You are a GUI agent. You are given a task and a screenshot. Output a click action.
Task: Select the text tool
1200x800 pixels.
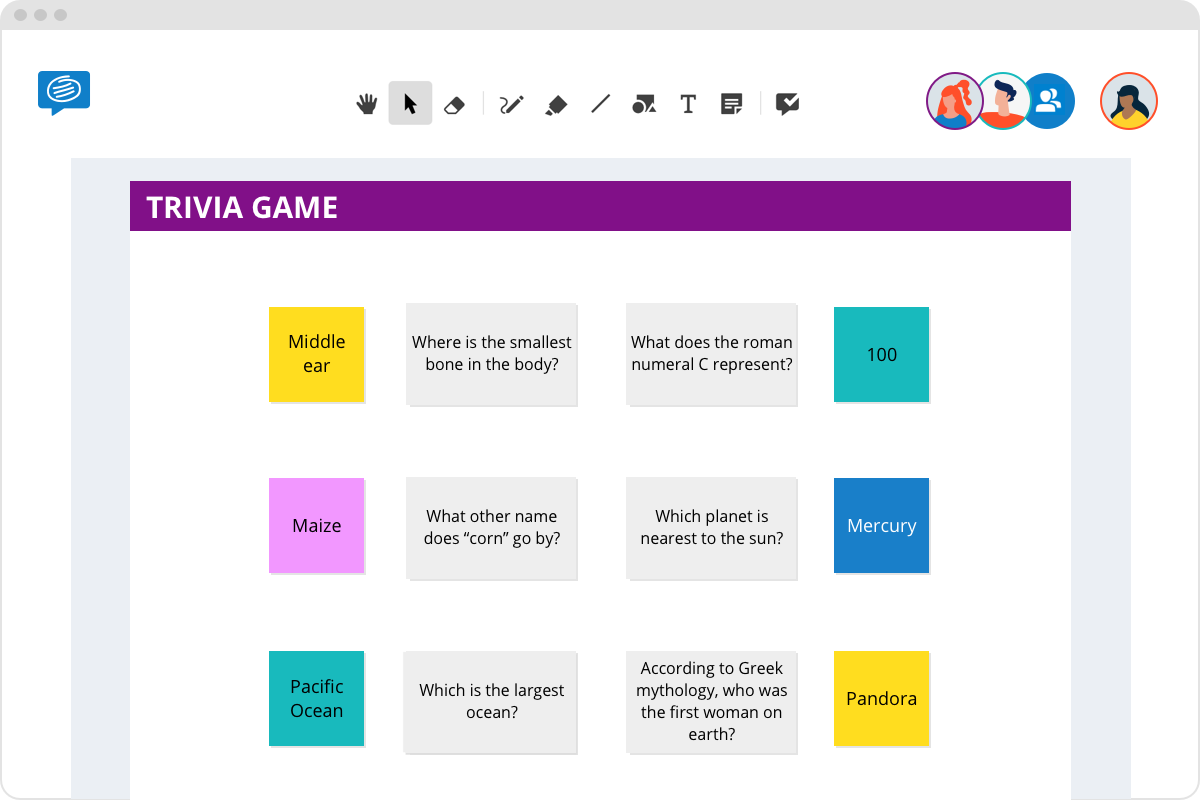(x=688, y=104)
